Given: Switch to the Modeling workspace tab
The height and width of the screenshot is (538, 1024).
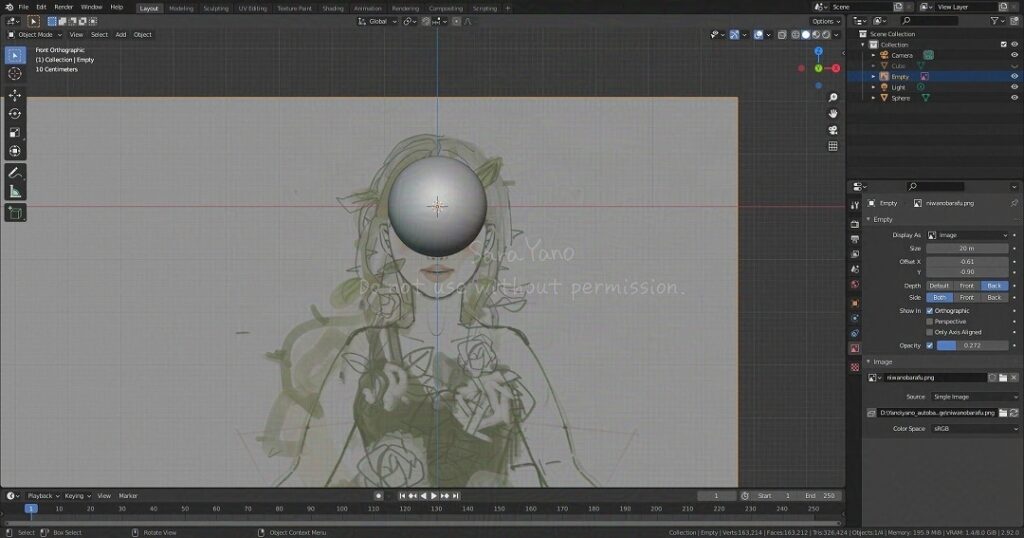Looking at the screenshot, I should coord(181,8).
